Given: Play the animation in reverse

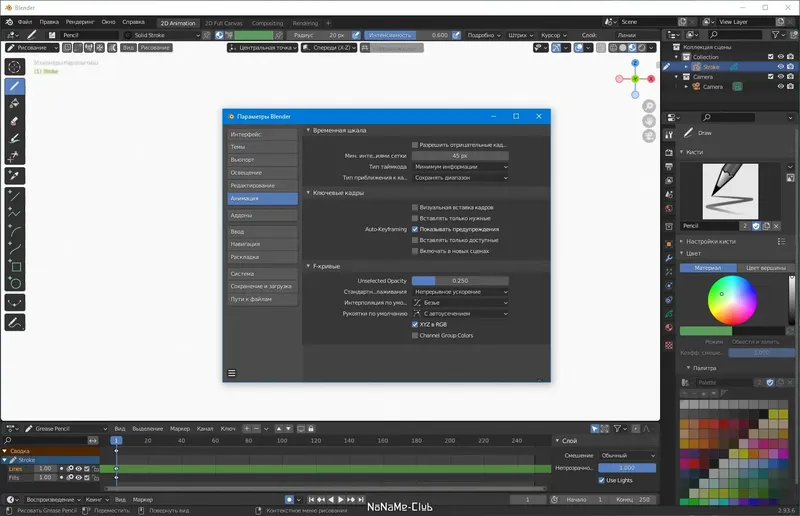Looking at the screenshot, I should 331,500.
